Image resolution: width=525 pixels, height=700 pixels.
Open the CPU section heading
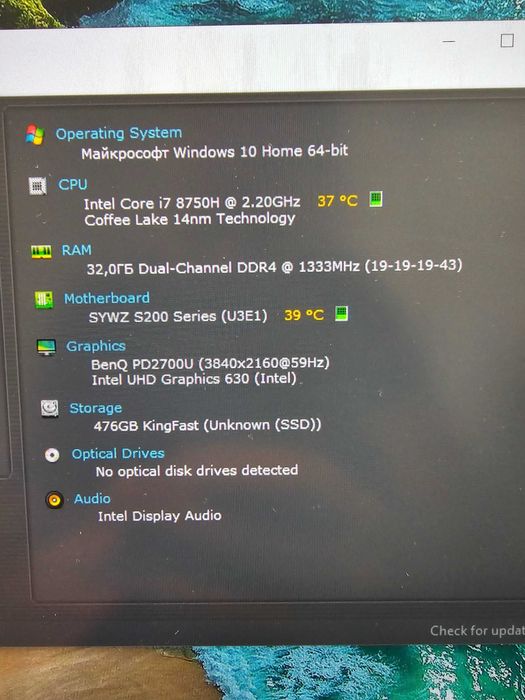click(x=72, y=184)
